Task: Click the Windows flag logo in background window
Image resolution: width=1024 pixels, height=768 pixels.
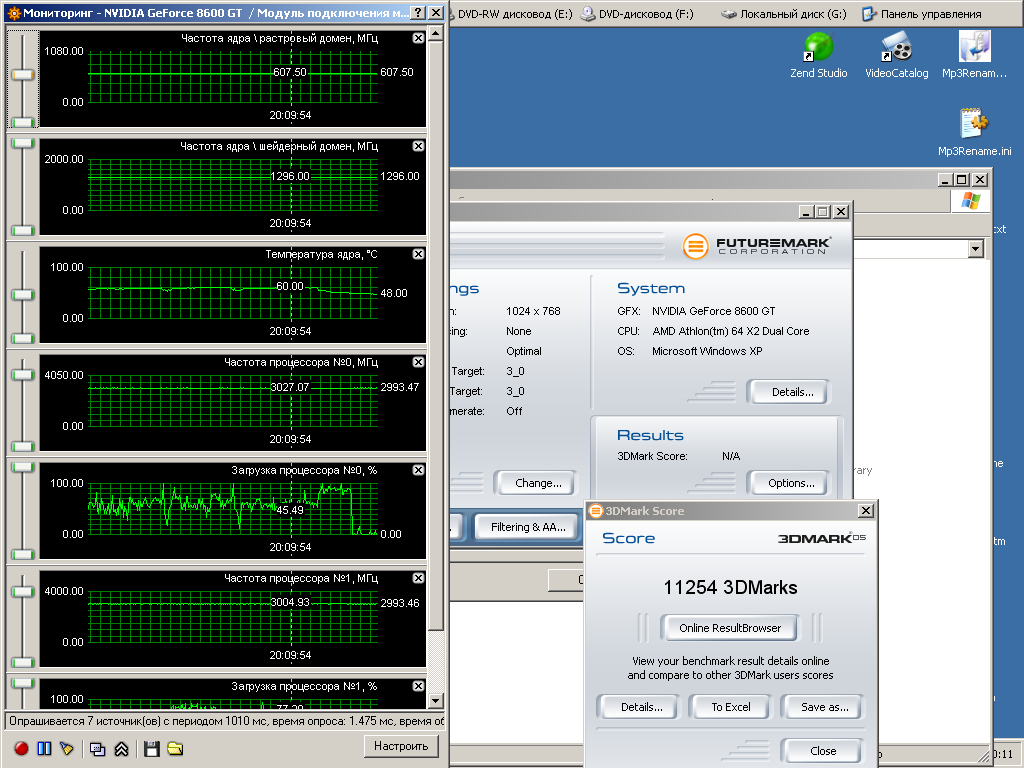Action: pos(970,201)
